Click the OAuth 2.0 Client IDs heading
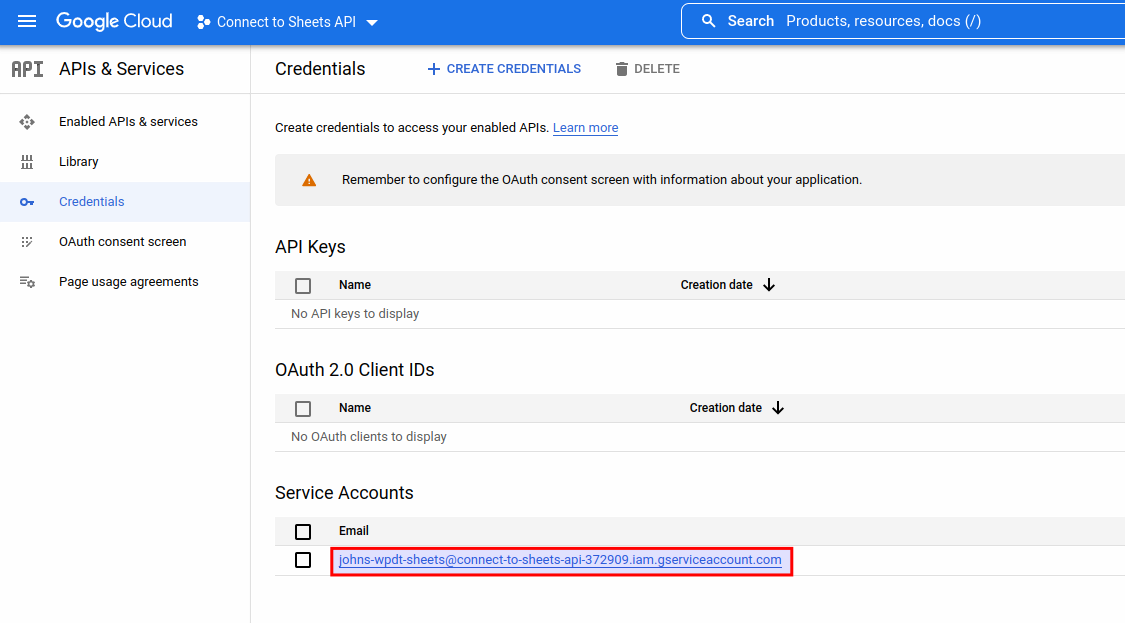1125x623 pixels. tap(354, 370)
